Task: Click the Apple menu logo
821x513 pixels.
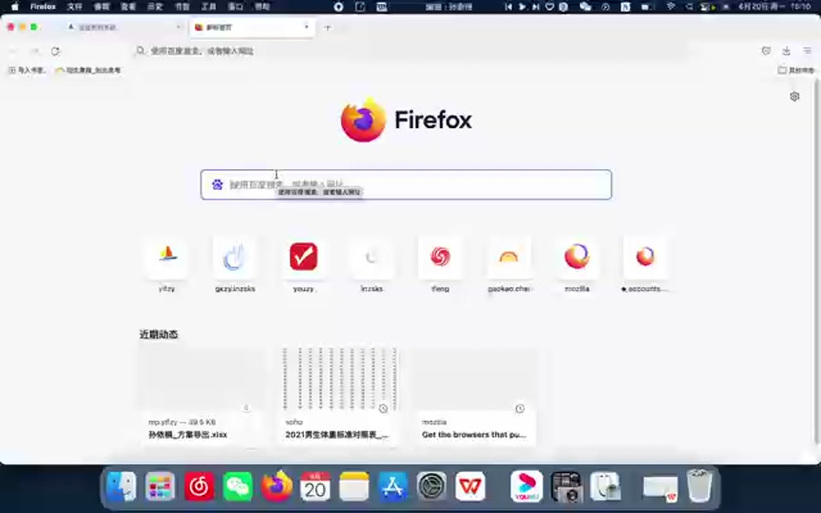Action: coord(15,7)
